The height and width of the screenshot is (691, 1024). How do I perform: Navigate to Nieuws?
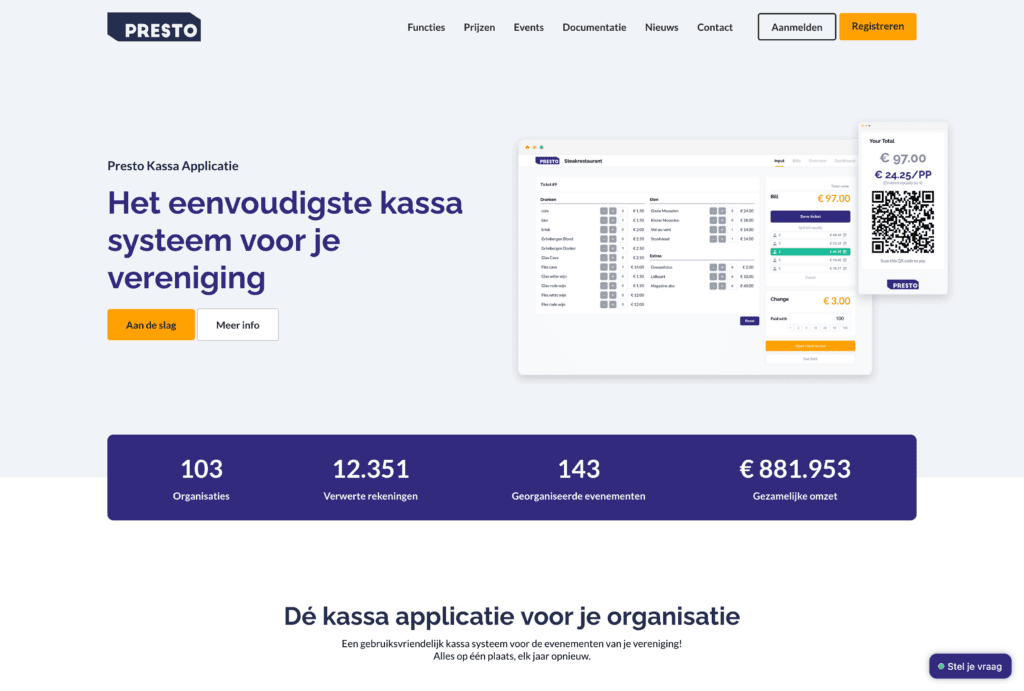coord(662,27)
